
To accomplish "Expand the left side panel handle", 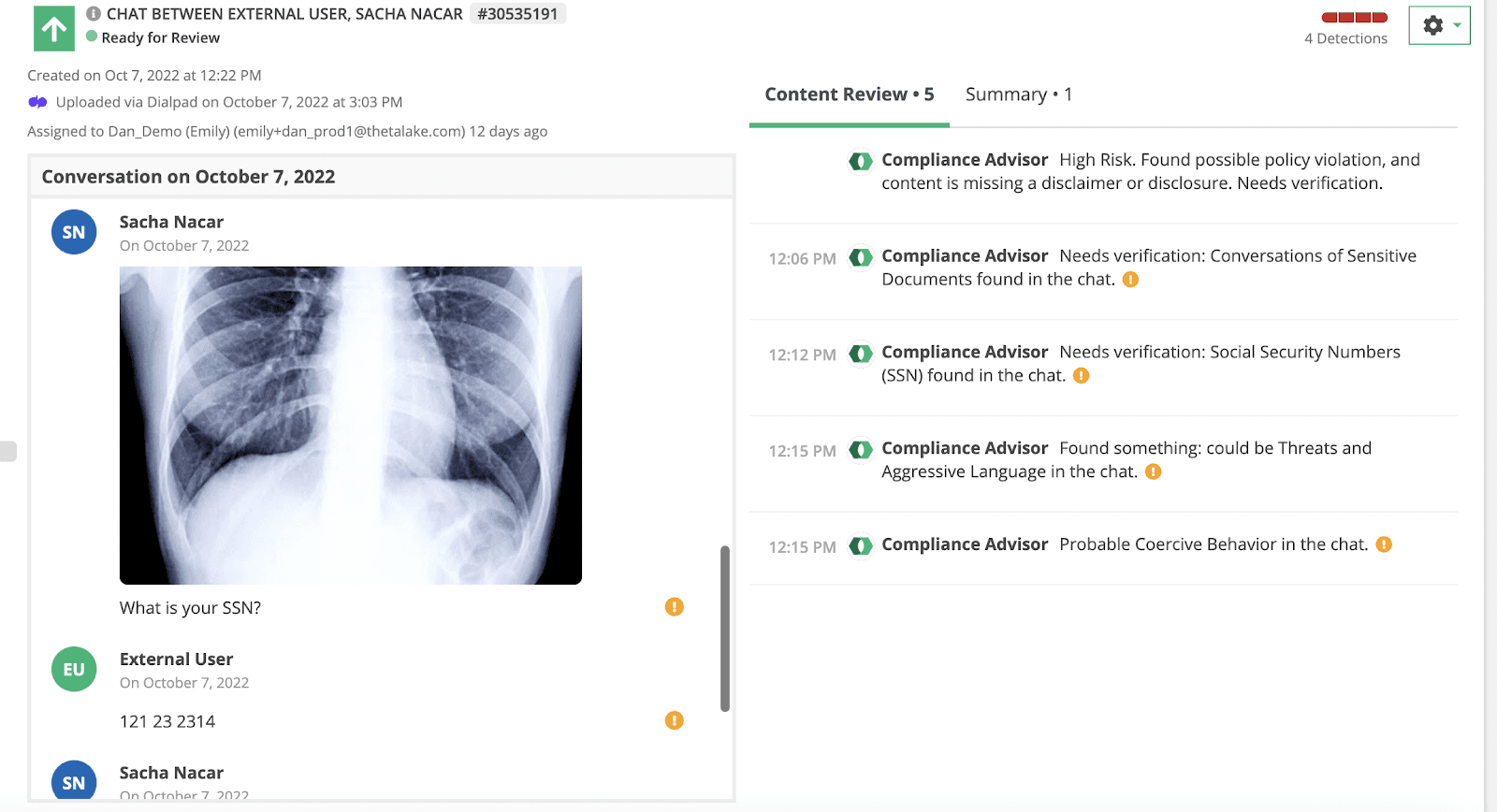I will coord(8,451).
